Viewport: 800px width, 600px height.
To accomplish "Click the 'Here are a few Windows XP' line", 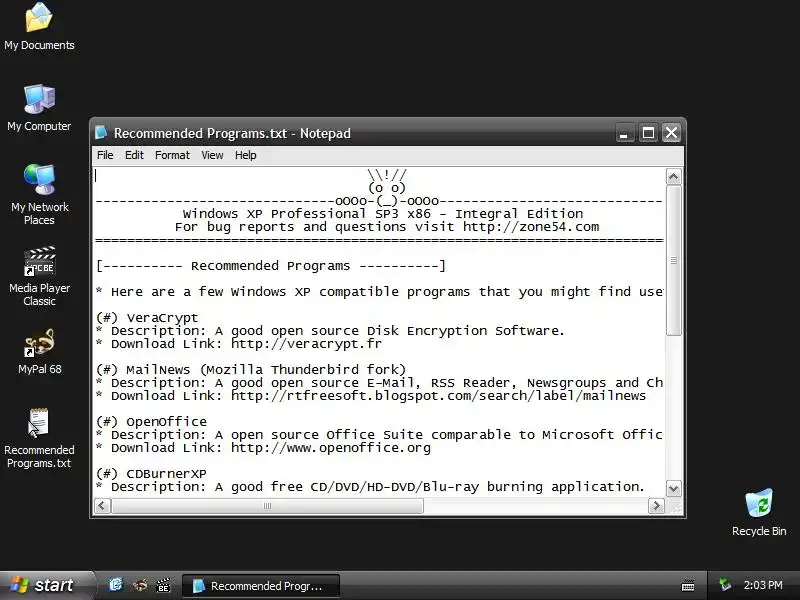I will pos(380,292).
